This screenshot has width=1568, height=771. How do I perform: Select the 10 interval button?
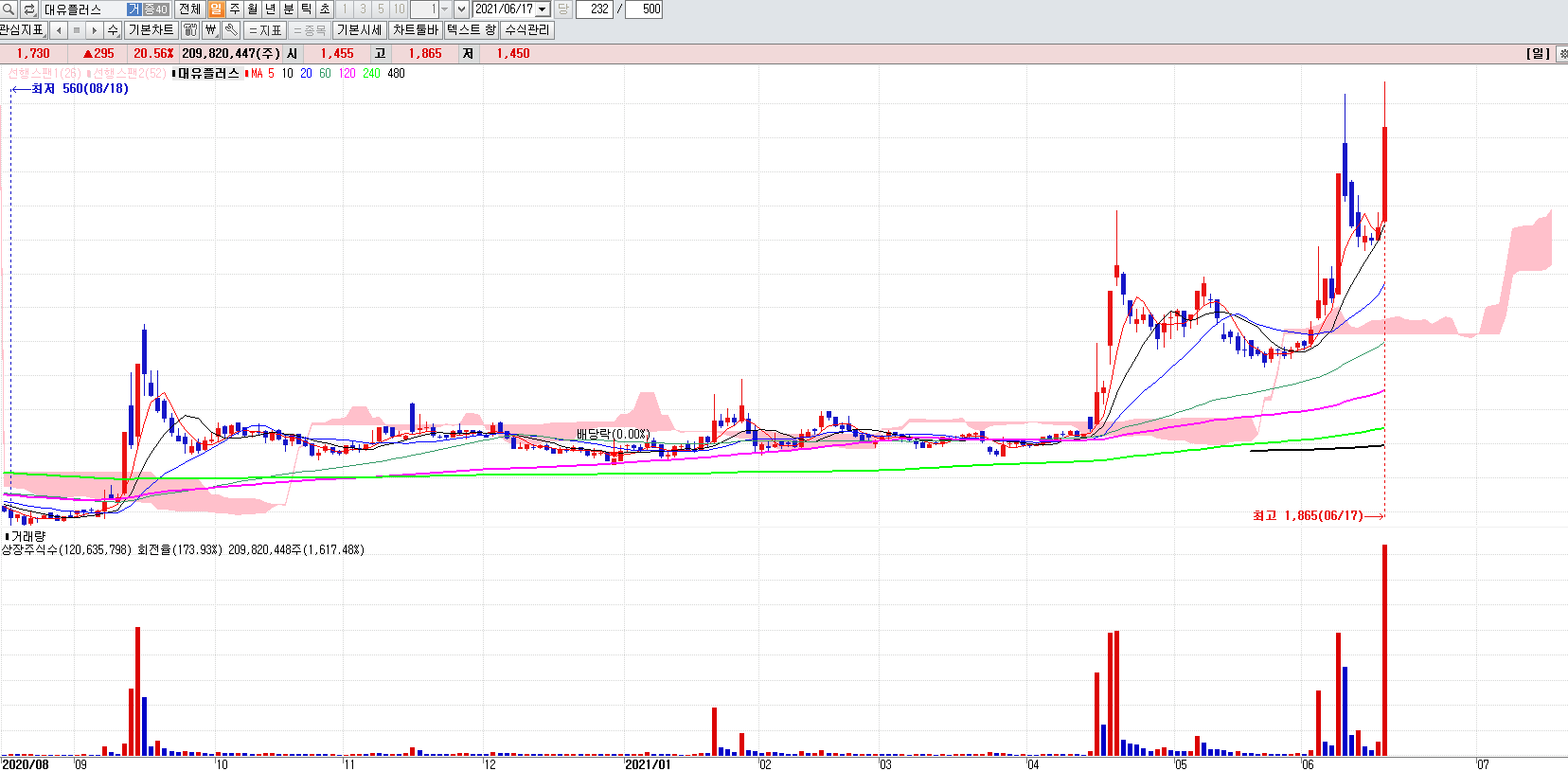(399, 9)
